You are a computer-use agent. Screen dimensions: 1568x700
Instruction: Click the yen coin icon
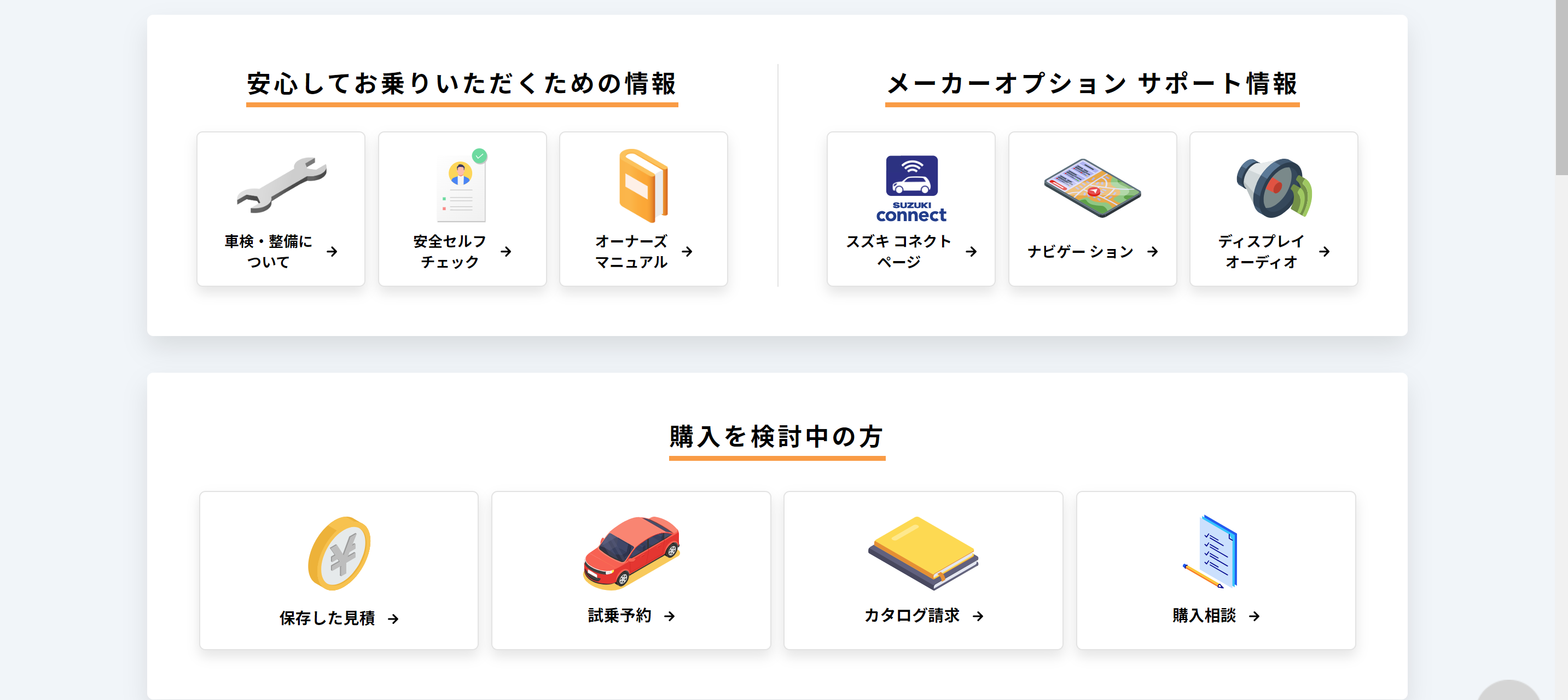339,553
